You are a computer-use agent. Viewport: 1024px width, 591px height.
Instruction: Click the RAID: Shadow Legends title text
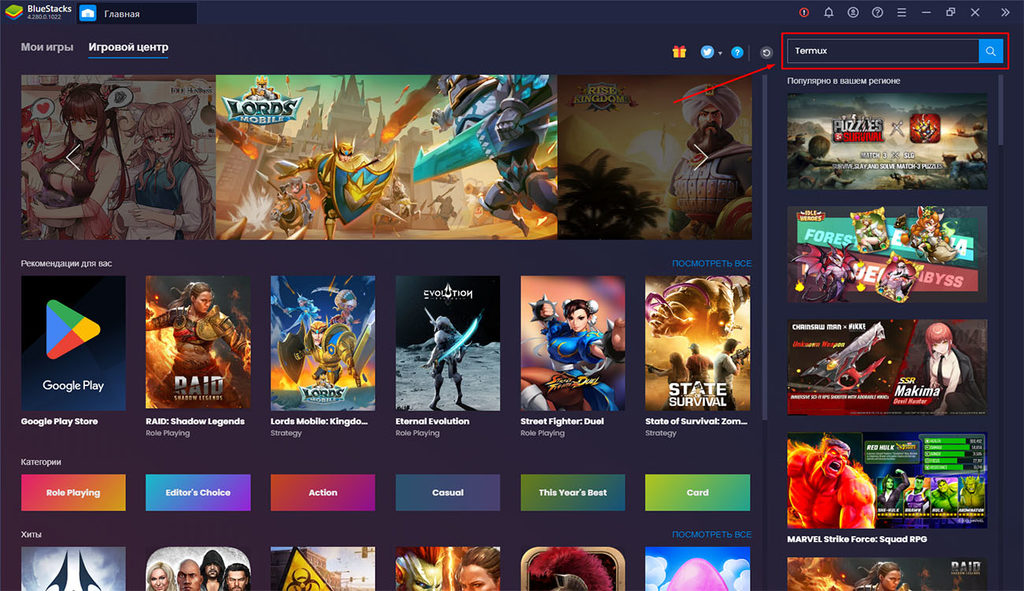[x=195, y=421]
